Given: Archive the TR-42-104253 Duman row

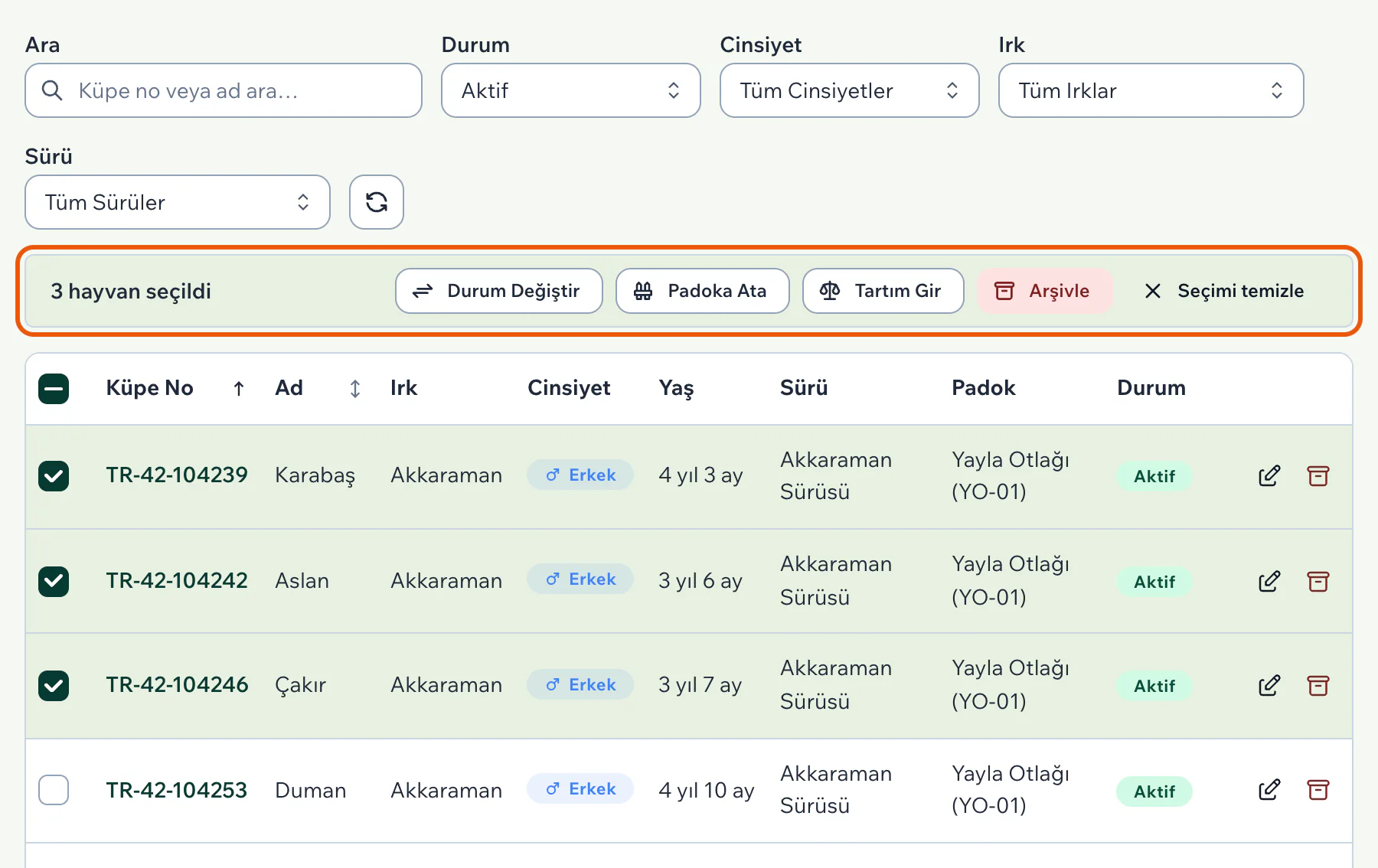Looking at the screenshot, I should click(x=1318, y=790).
